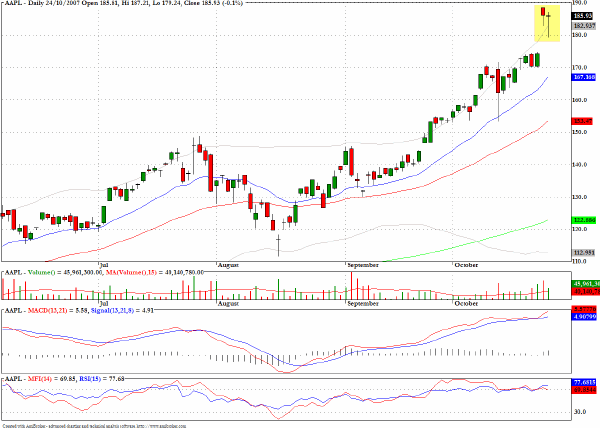Click the Jul label under the price chart
The image size is (600, 428).
104,265
